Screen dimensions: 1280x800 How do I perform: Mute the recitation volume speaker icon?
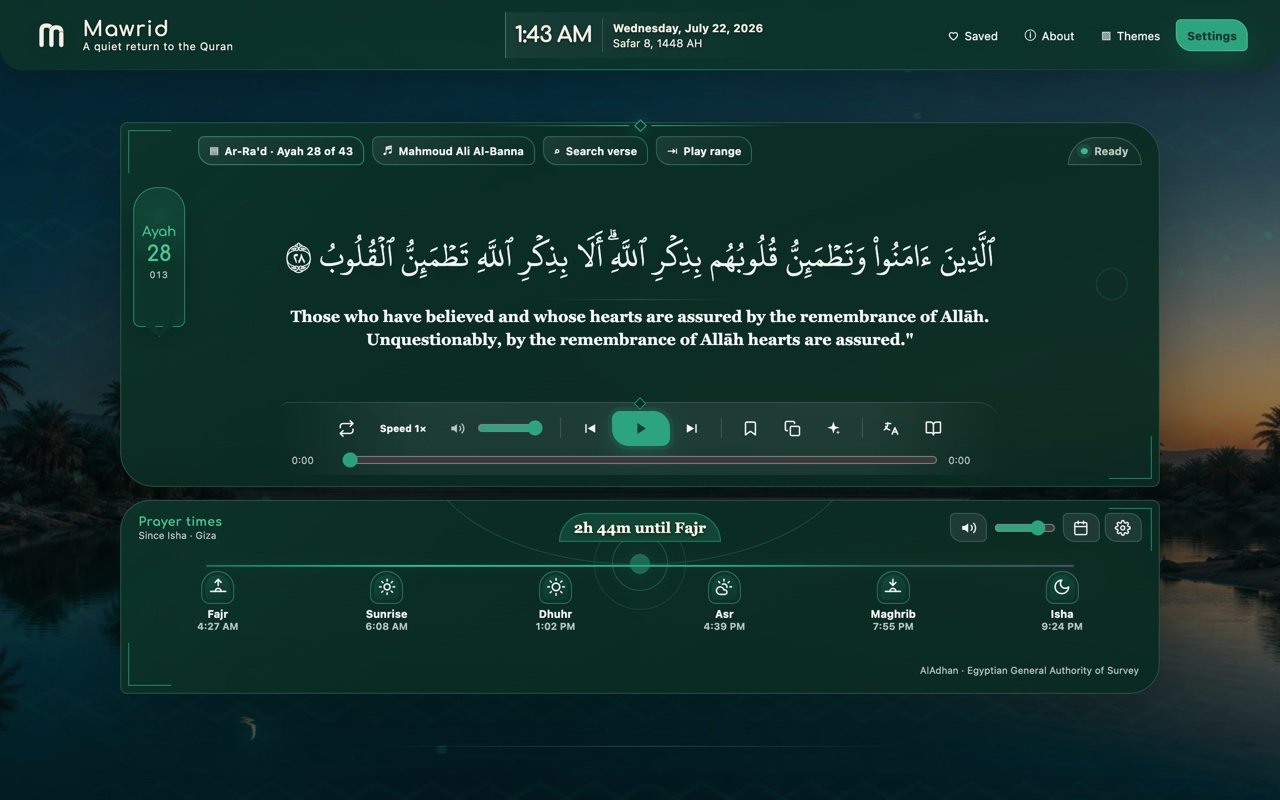click(x=457, y=428)
